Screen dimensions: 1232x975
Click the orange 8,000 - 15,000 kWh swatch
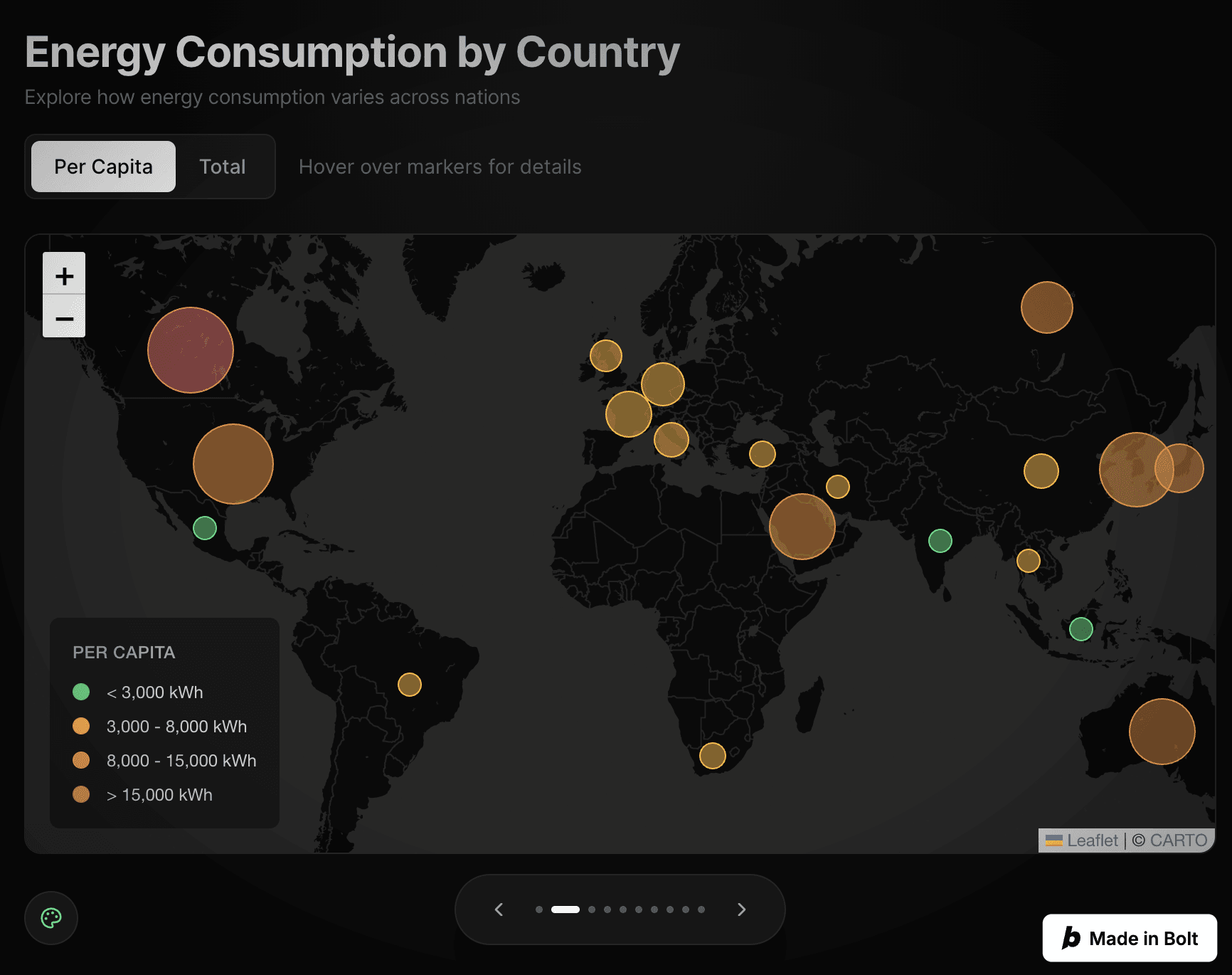81,760
